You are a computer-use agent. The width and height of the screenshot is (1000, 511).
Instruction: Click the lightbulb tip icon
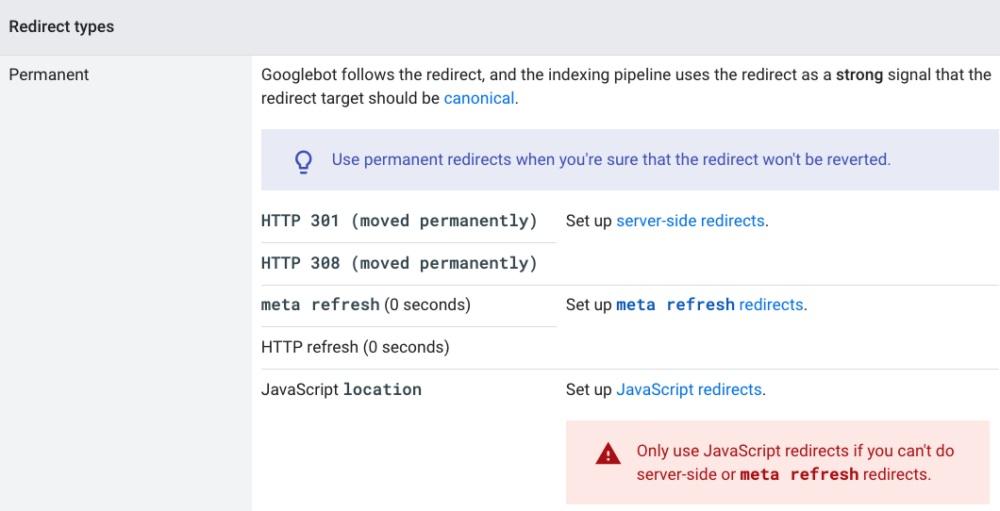[302, 160]
